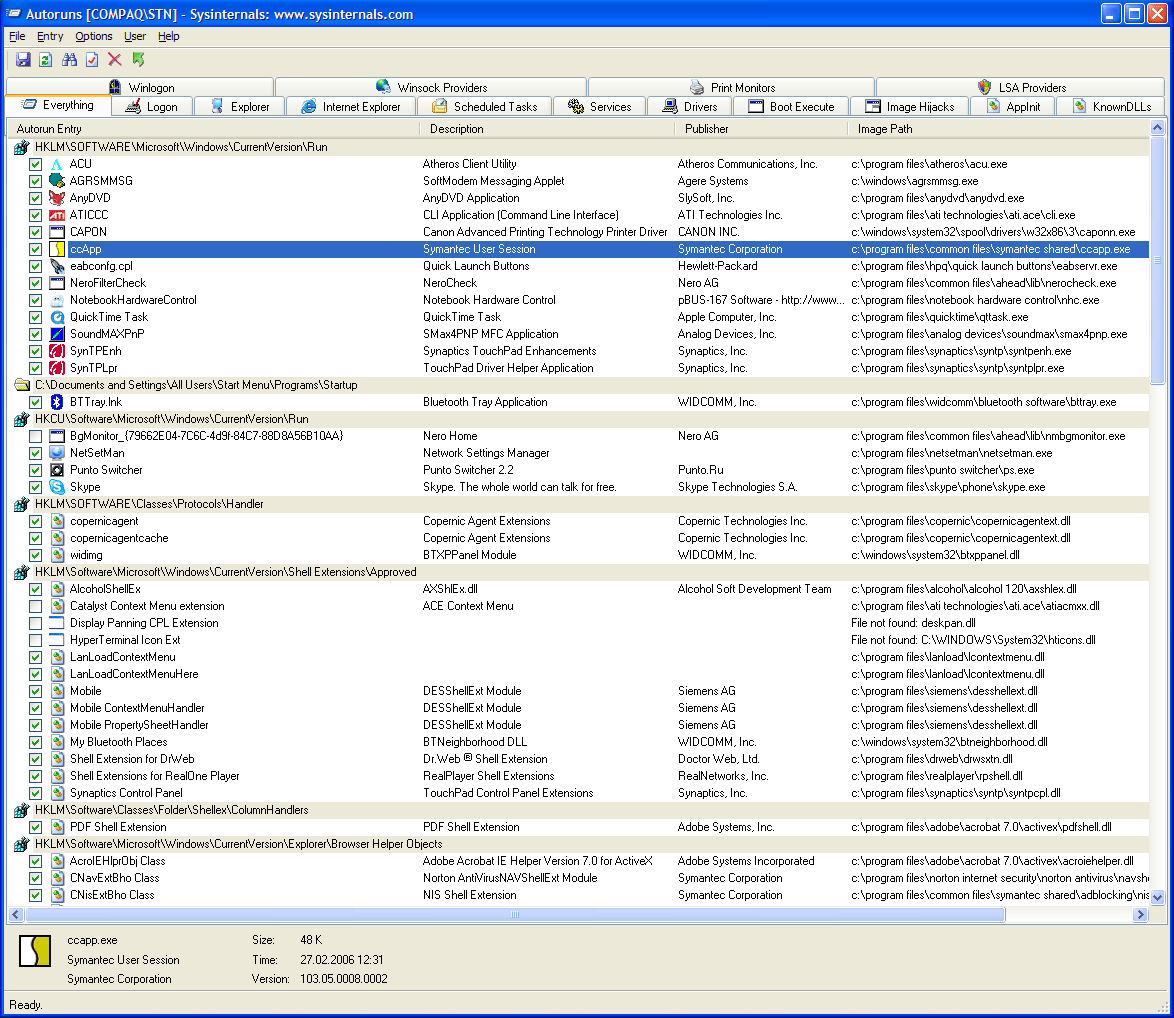Sort by the Description column header
Image resolution: width=1174 pixels, height=1018 pixels.
[547, 129]
